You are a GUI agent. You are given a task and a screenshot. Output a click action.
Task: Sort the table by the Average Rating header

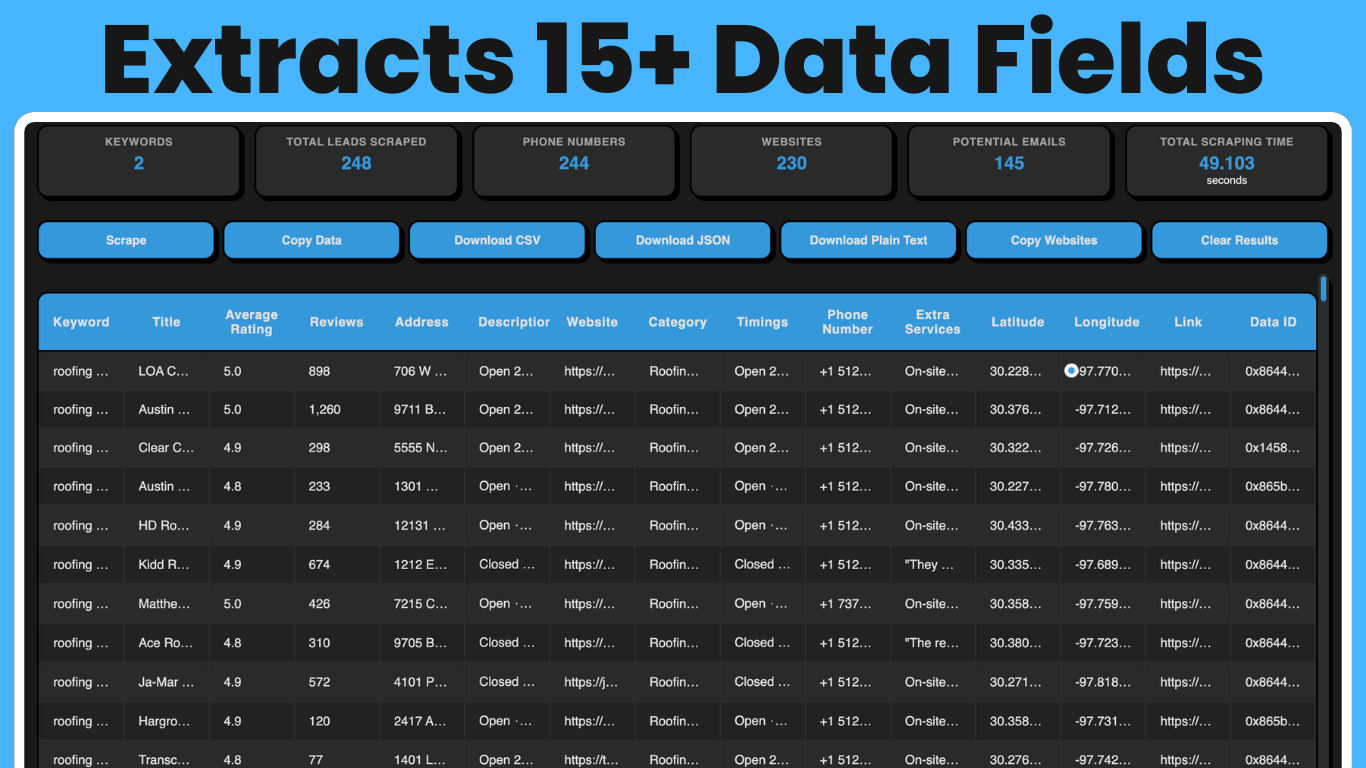[x=251, y=321]
